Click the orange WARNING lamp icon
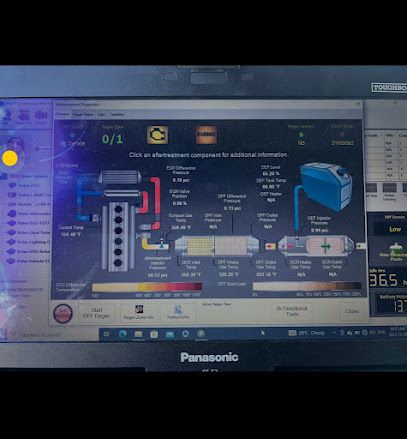Screen dimensions: 407x439 [x=206, y=135]
